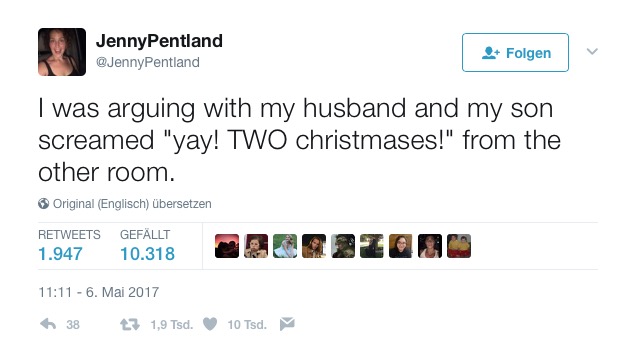Expand tweet options chevron menu
Viewport: 634px width, 362px height.
[x=592, y=51]
